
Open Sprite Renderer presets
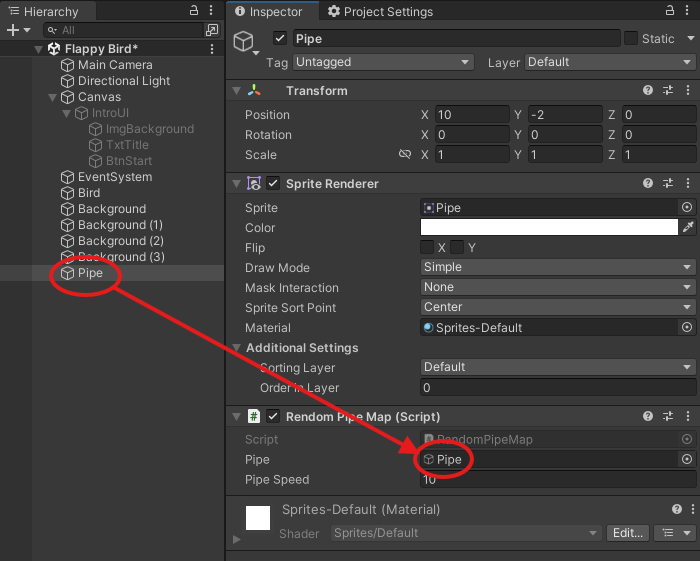coord(668,183)
